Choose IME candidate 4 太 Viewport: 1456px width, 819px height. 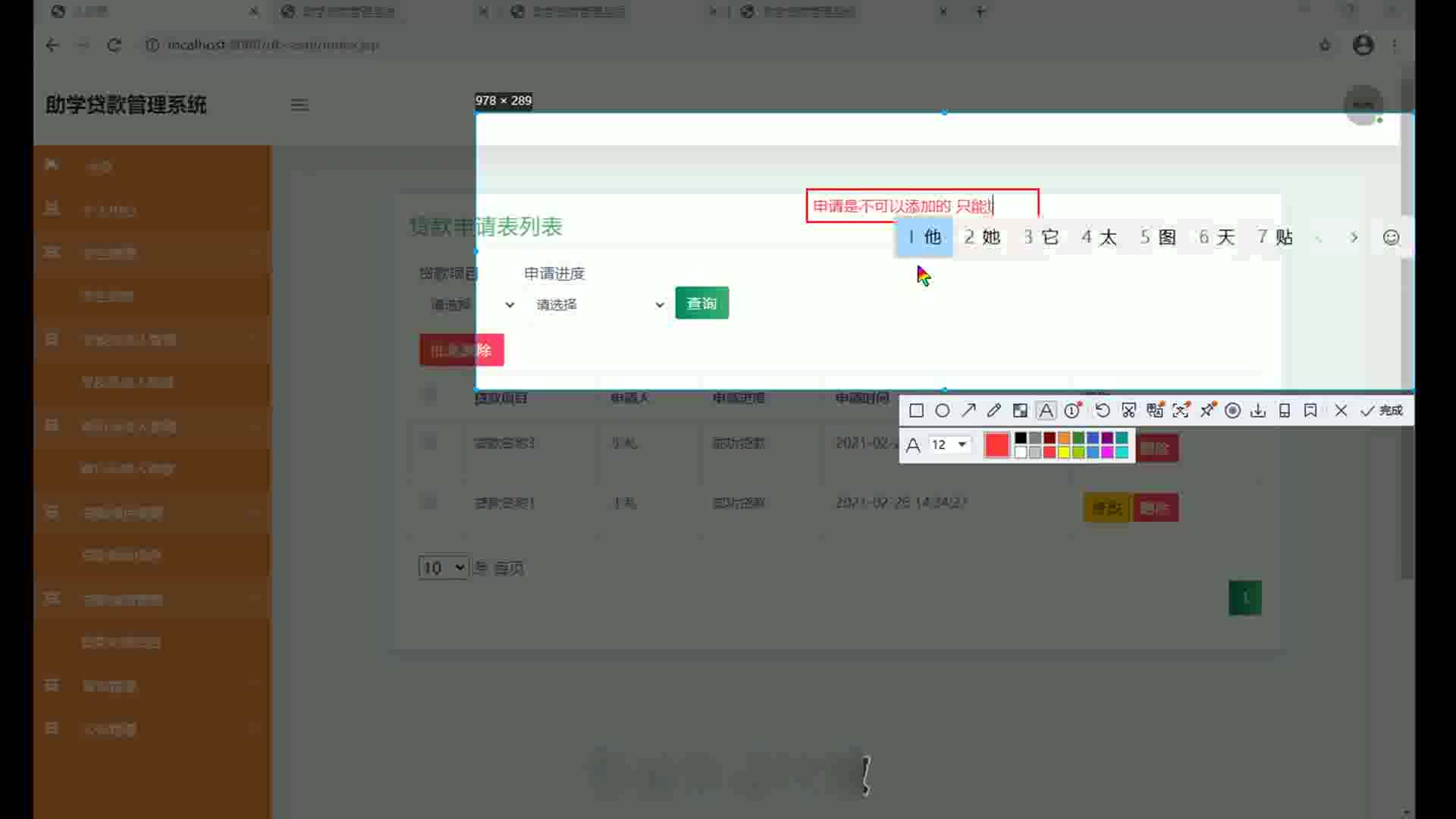tap(1099, 237)
